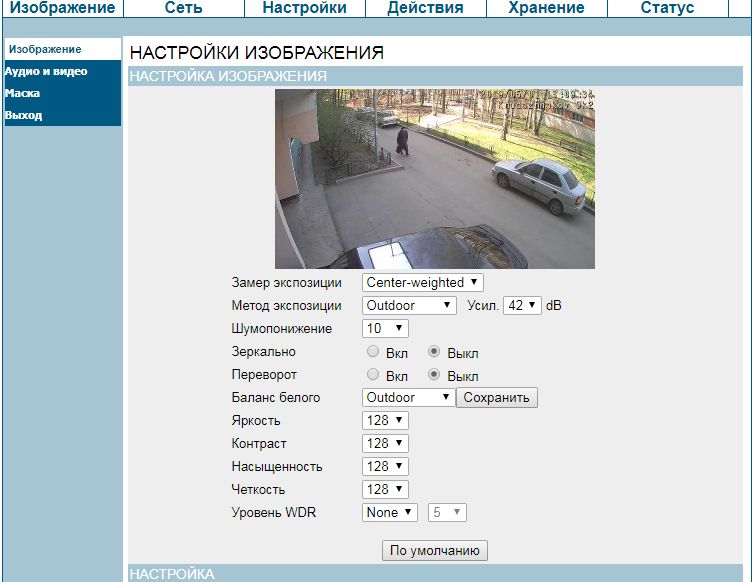
Task: Open the Действия menu tab
Action: tap(425, 8)
